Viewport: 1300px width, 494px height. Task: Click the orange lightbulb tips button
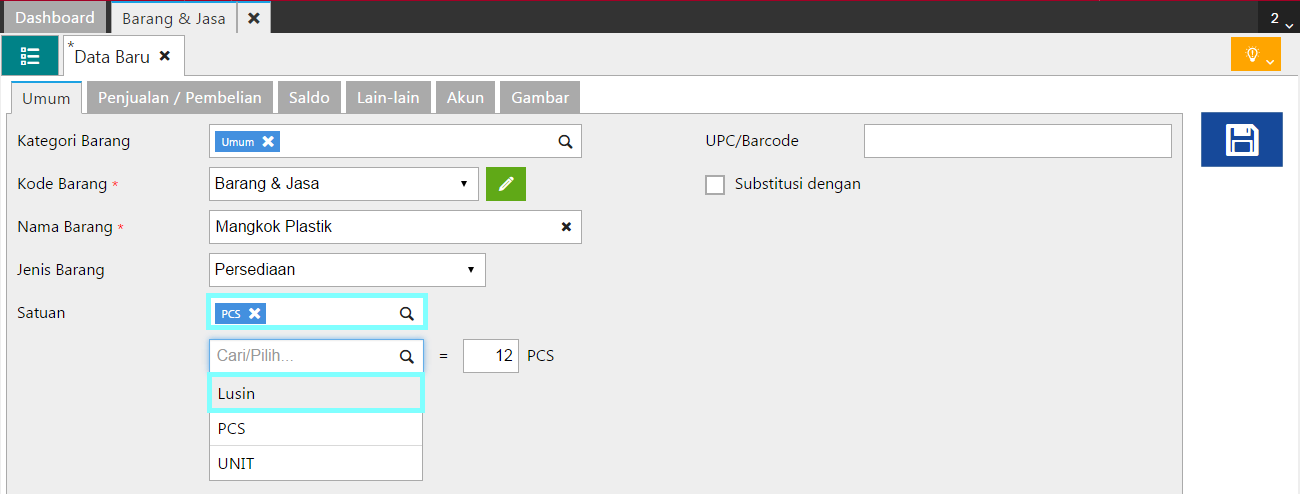[1255, 55]
